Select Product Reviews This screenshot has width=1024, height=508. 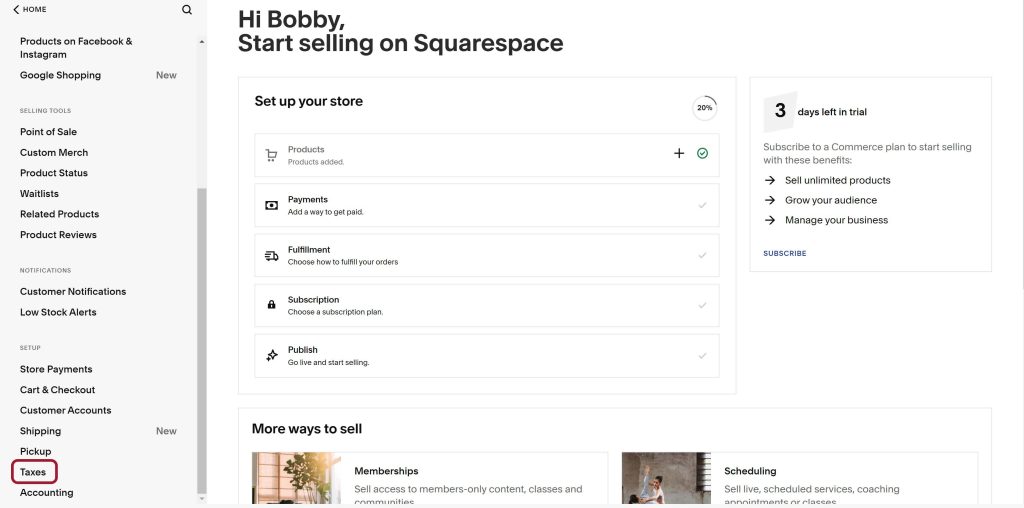tap(58, 235)
